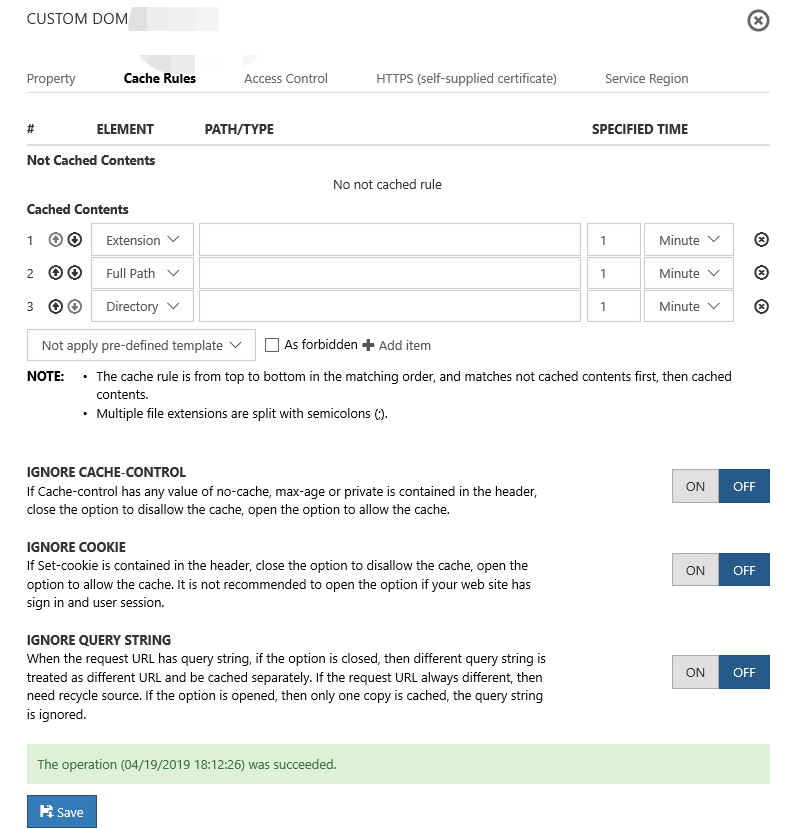Move cached rule 2 up
Screen dimensions: 800x829
[x=56, y=273]
